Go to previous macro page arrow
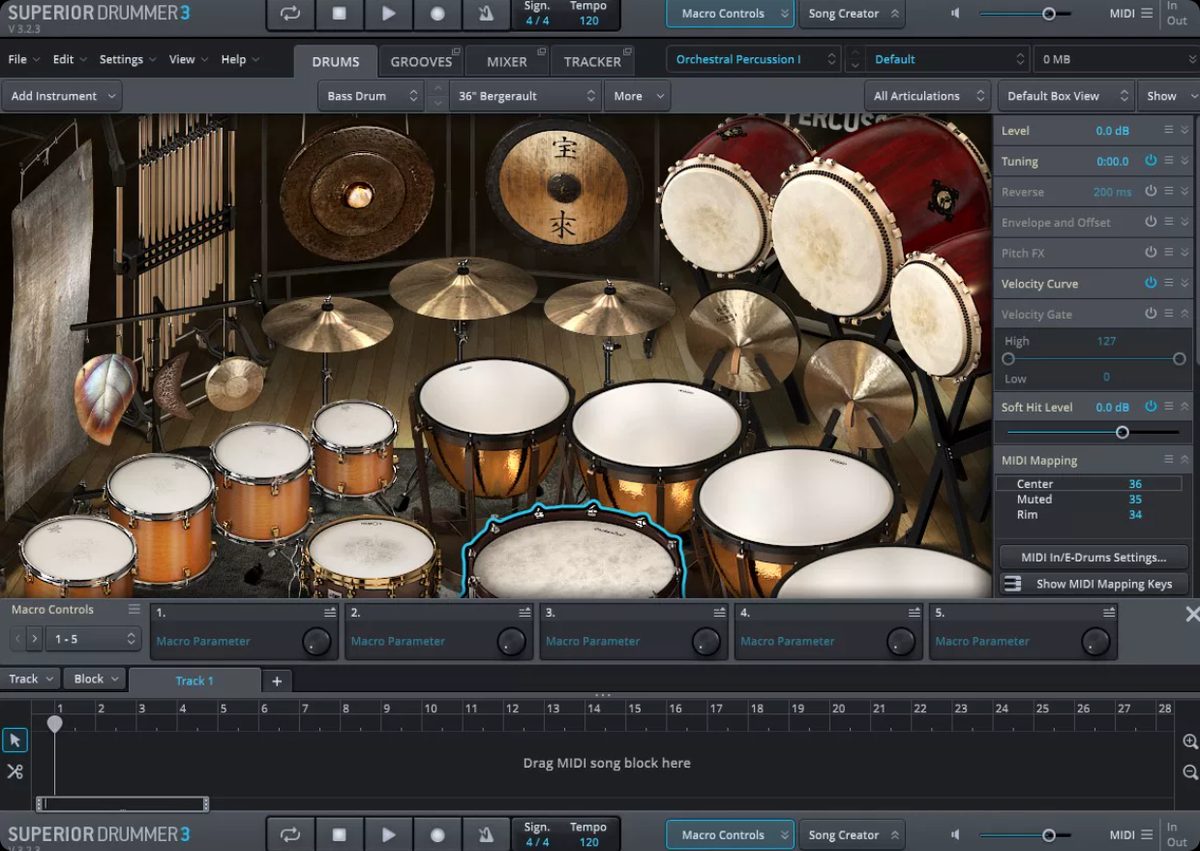The image size is (1200, 851). coord(17,638)
